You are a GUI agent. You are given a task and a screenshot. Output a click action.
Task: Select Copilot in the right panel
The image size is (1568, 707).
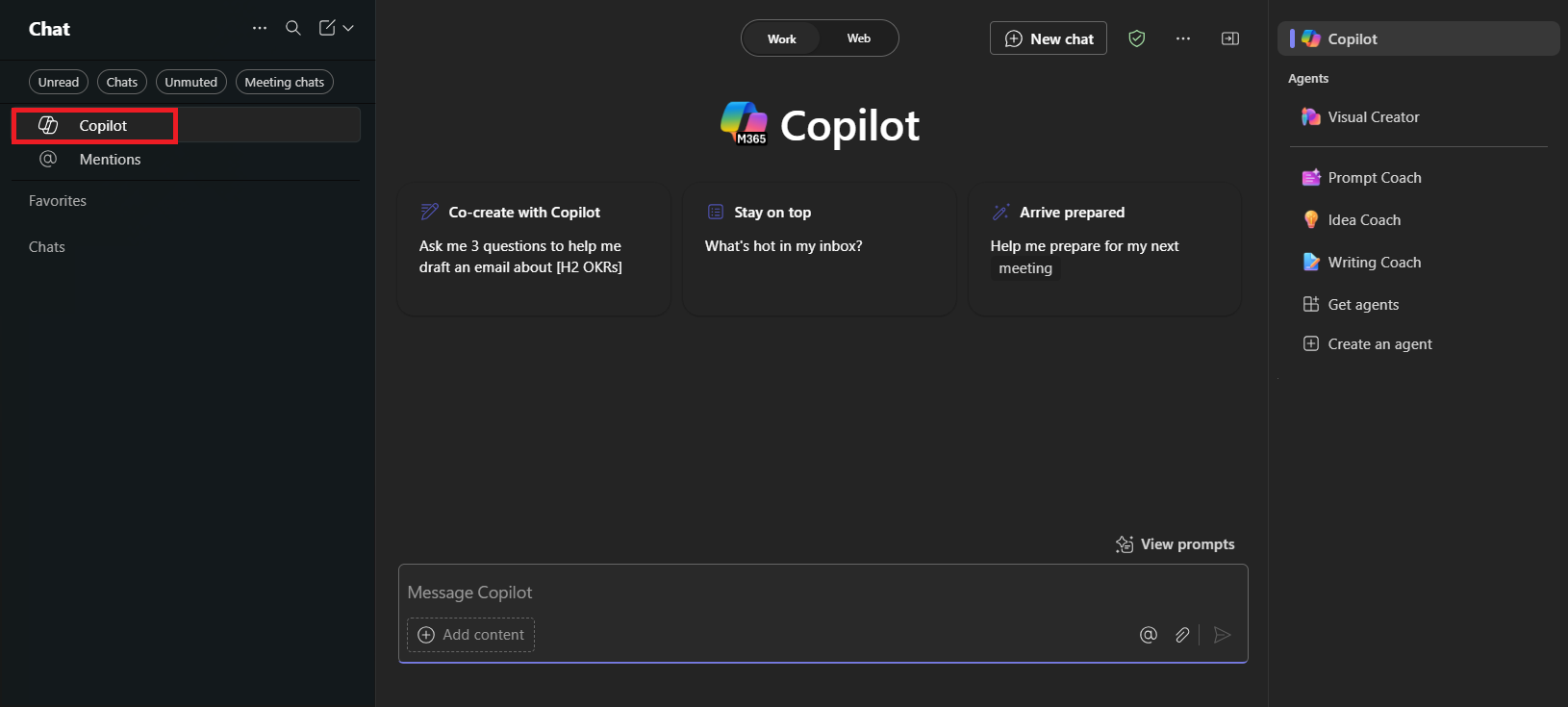coord(1419,38)
